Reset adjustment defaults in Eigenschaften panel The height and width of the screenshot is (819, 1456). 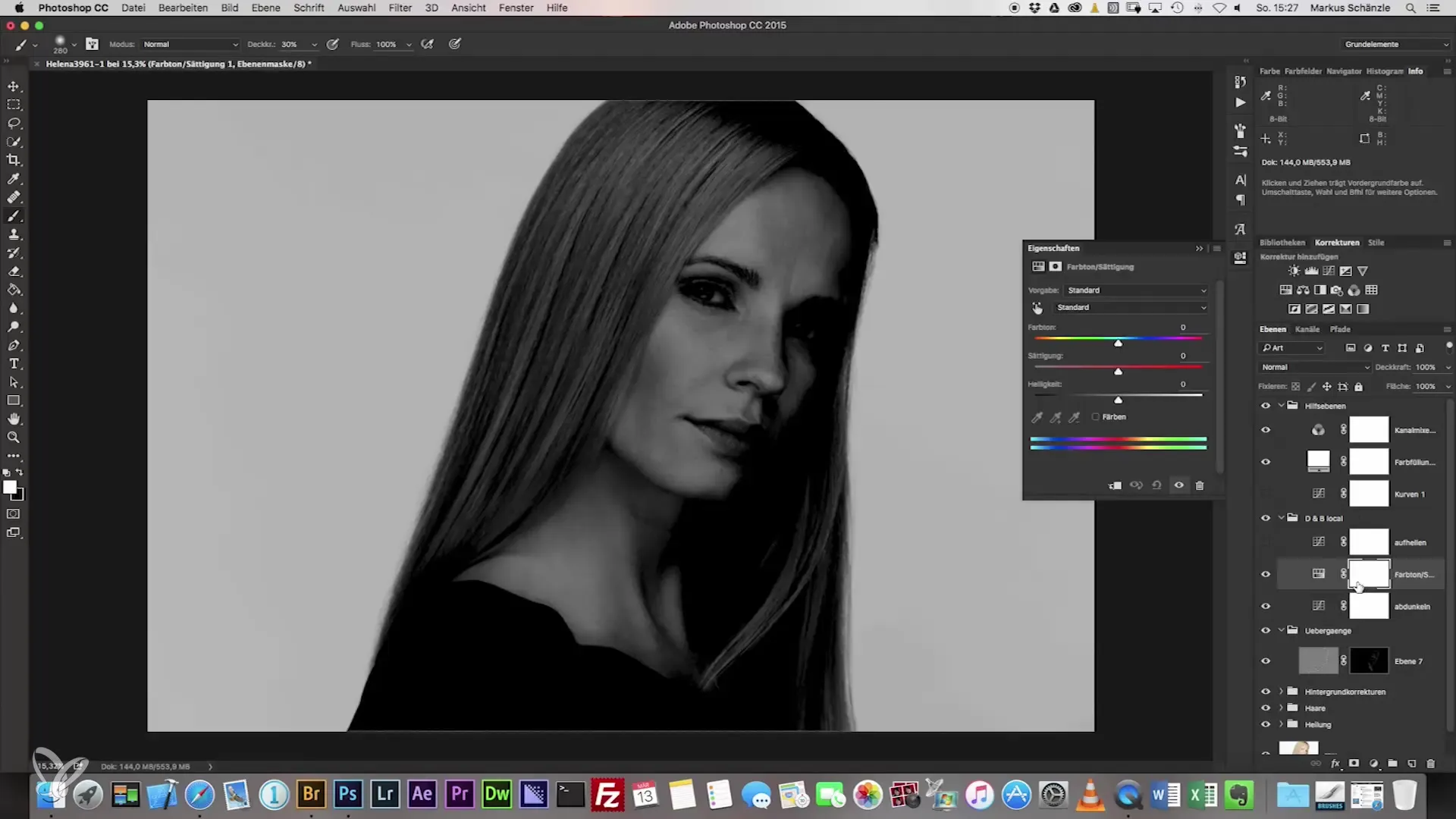pos(1156,485)
